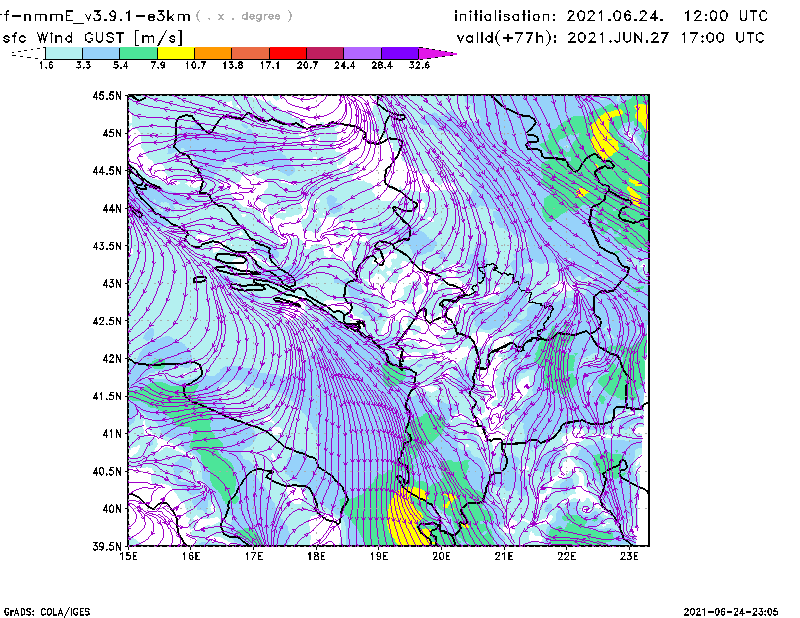The image size is (800, 618).
Task: Click the '40.5N' latitude label
Action: (x=108, y=472)
